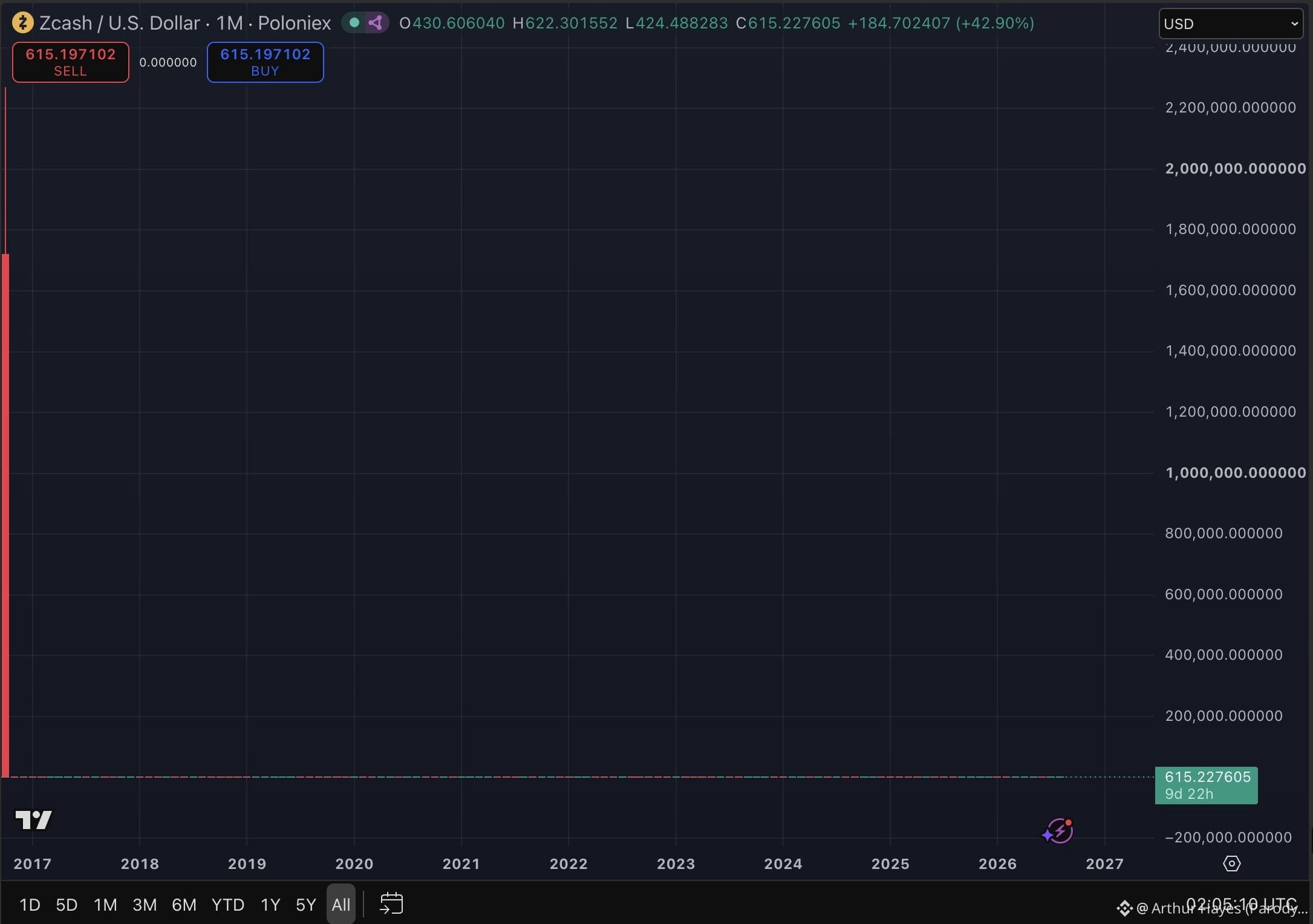Viewport: 1313px width, 924px height.
Task: Select the 5D time range
Action: coord(67,905)
